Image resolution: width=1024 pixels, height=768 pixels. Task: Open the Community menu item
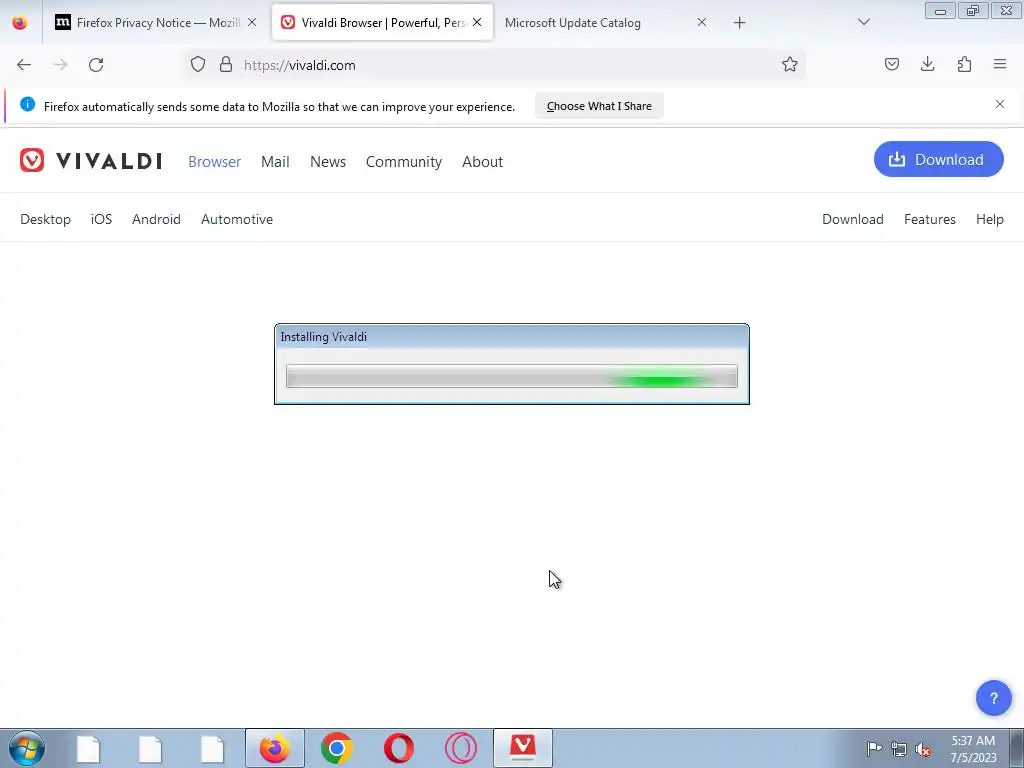[404, 161]
